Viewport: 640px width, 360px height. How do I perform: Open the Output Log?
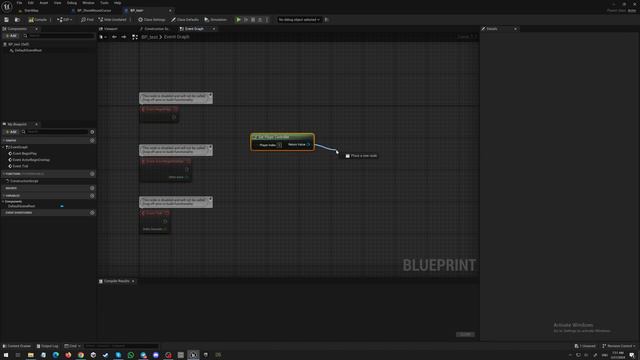point(48,346)
